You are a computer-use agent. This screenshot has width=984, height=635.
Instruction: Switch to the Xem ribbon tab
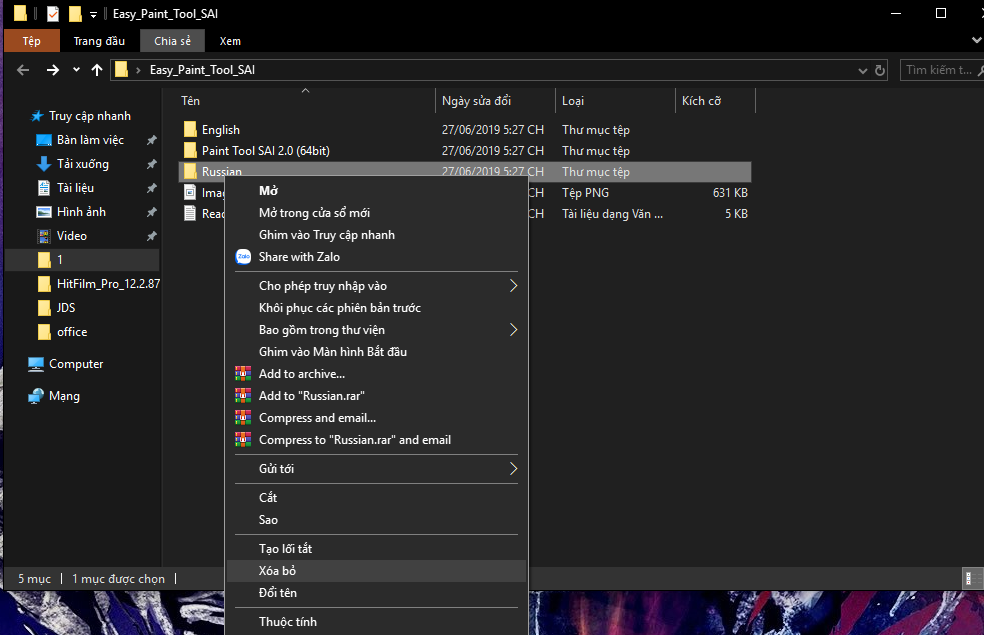230,41
